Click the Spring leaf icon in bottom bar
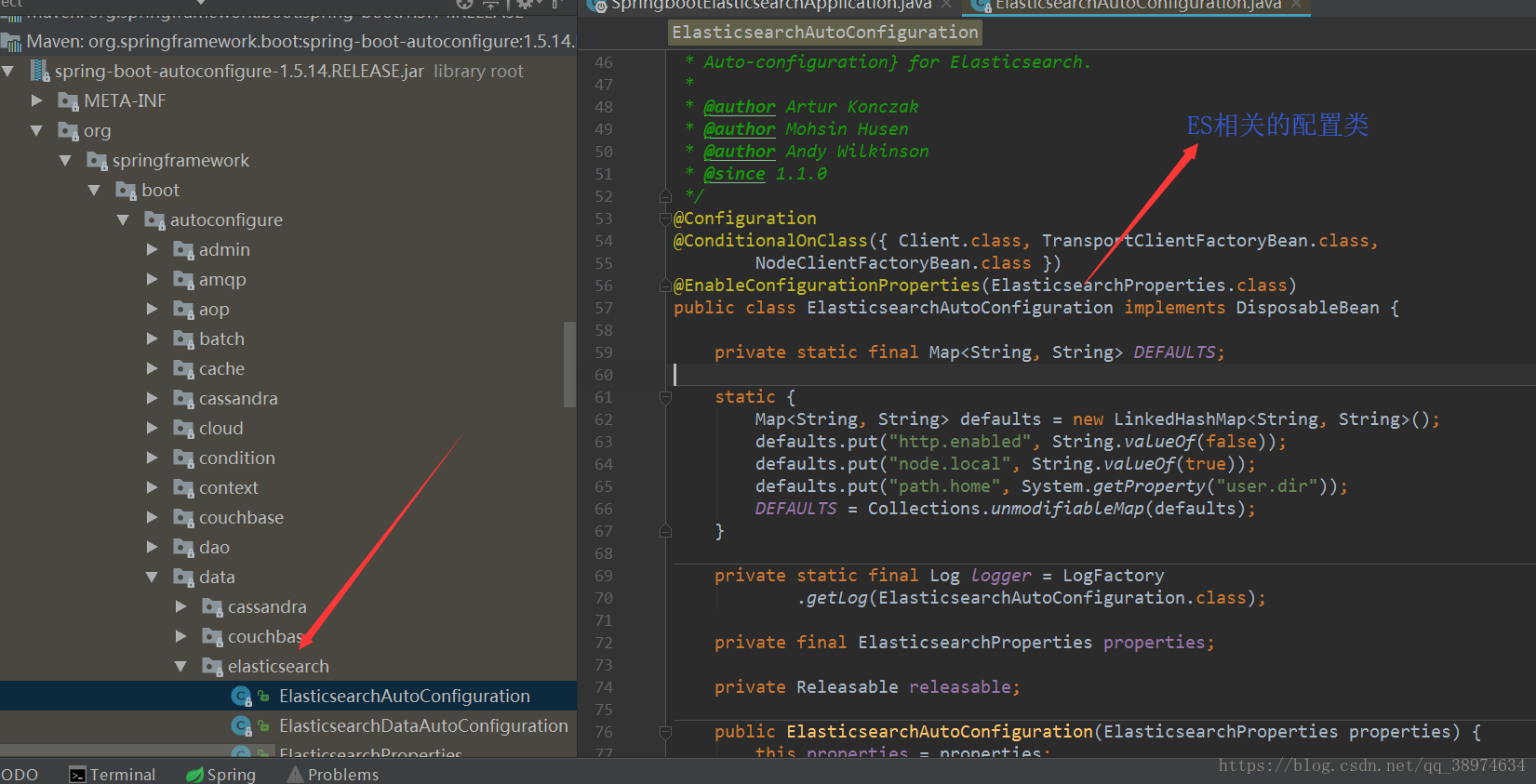The width and height of the screenshot is (1536, 784). pos(194,775)
